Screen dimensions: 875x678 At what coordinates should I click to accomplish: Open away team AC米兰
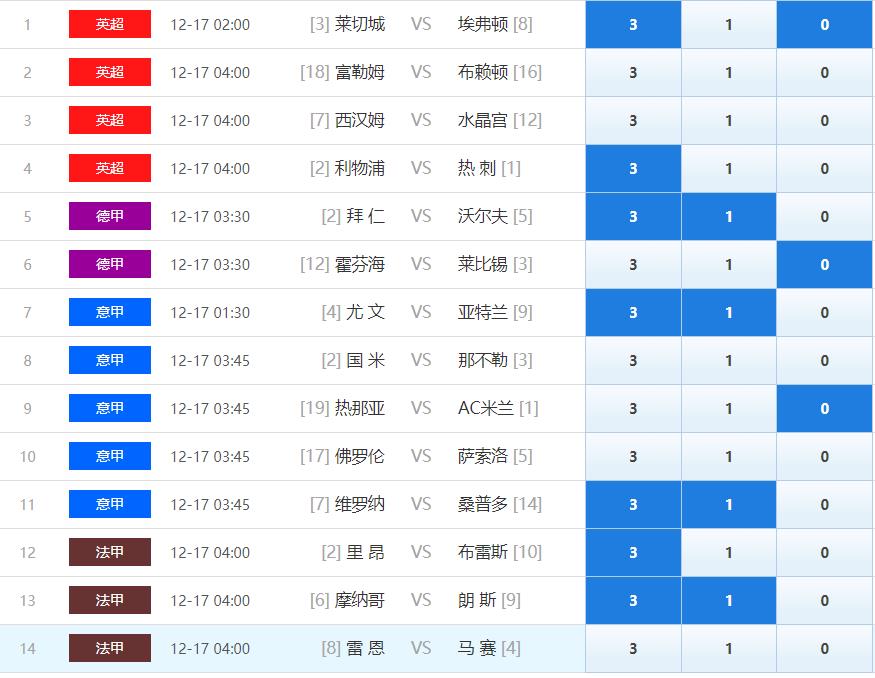(485, 408)
